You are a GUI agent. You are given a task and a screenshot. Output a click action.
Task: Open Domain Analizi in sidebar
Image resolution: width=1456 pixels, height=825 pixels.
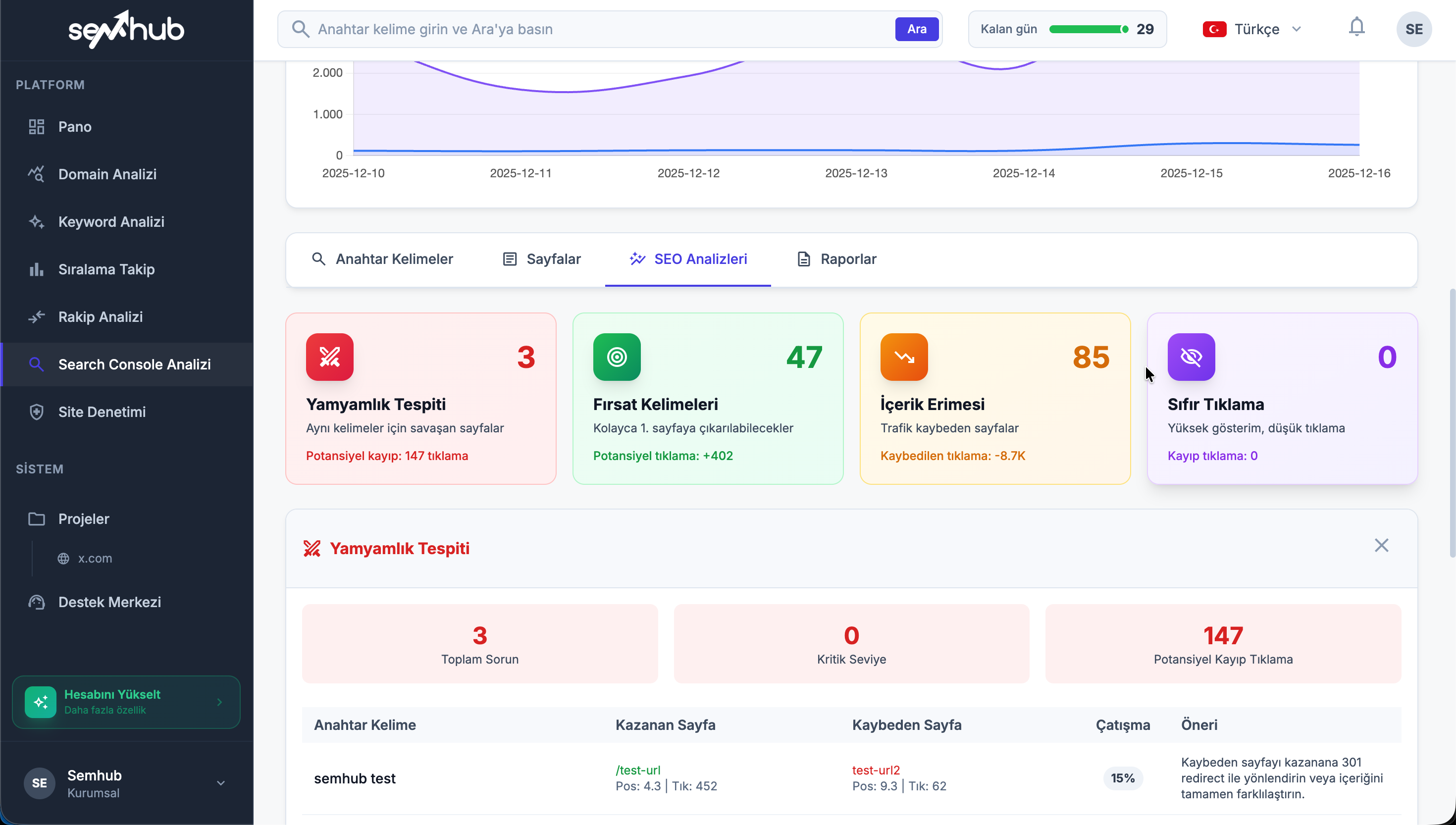pyautogui.click(x=107, y=174)
